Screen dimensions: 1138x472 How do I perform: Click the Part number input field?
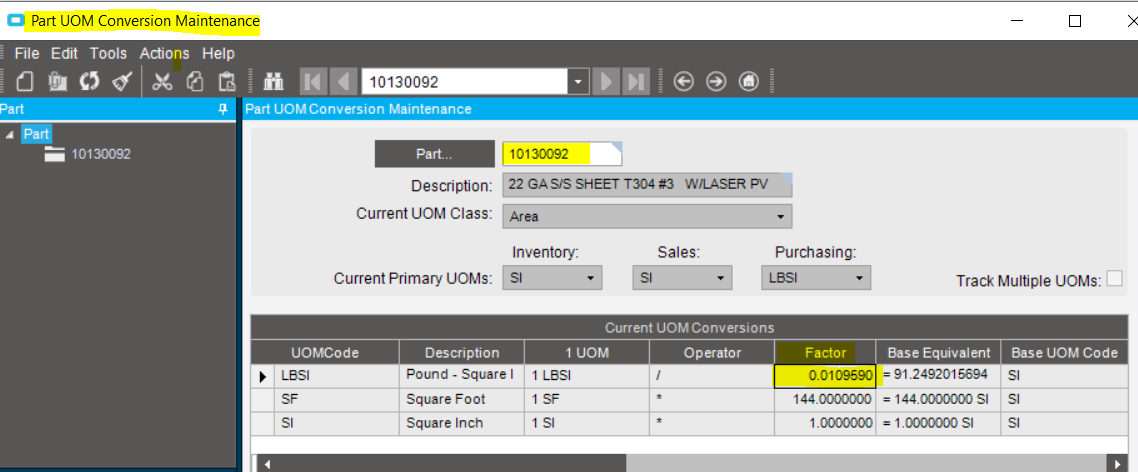click(x=562, y=154)
